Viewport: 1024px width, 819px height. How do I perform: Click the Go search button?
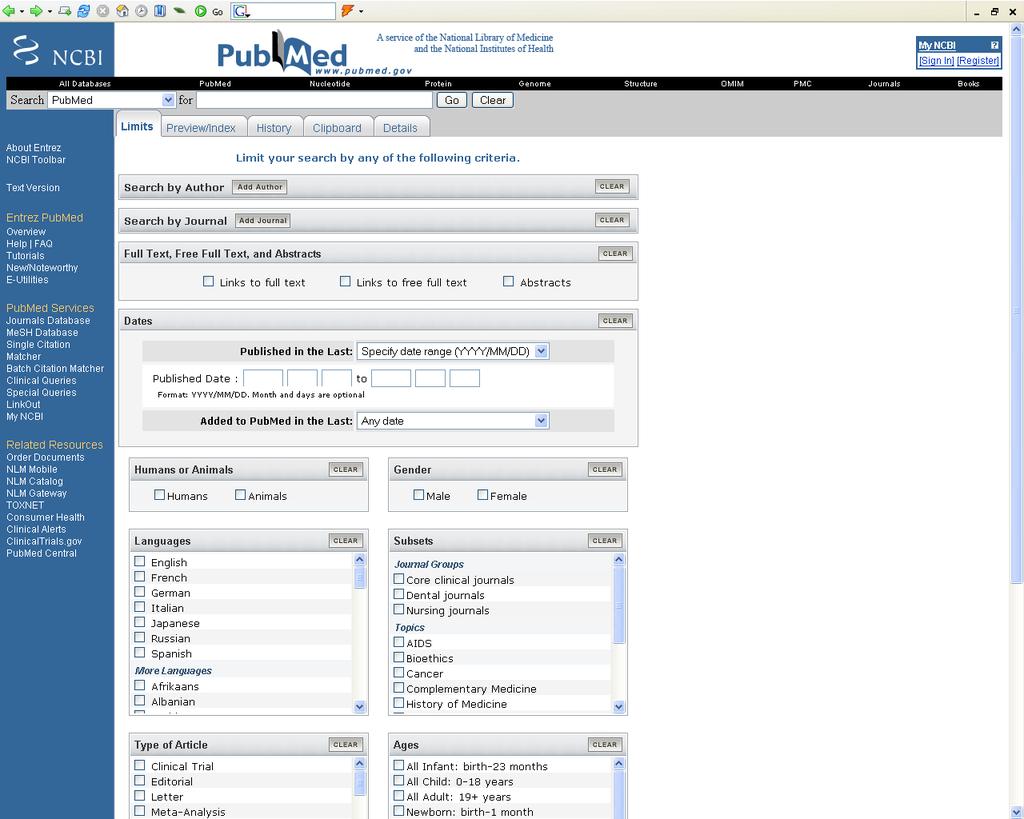[452, 100]
